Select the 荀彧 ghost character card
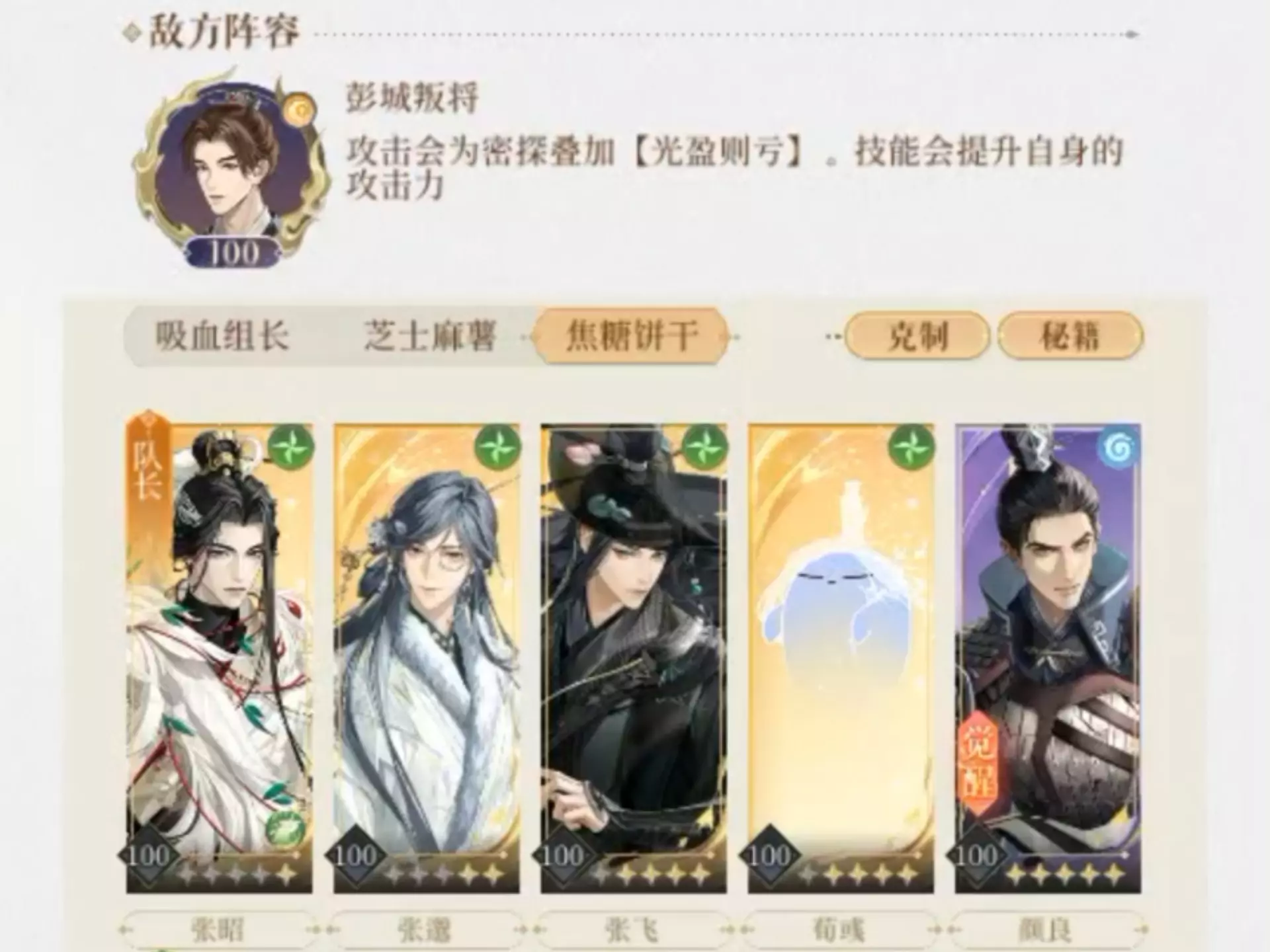The height and width of the screenshot is (952, 1270). tap(841, 658)
